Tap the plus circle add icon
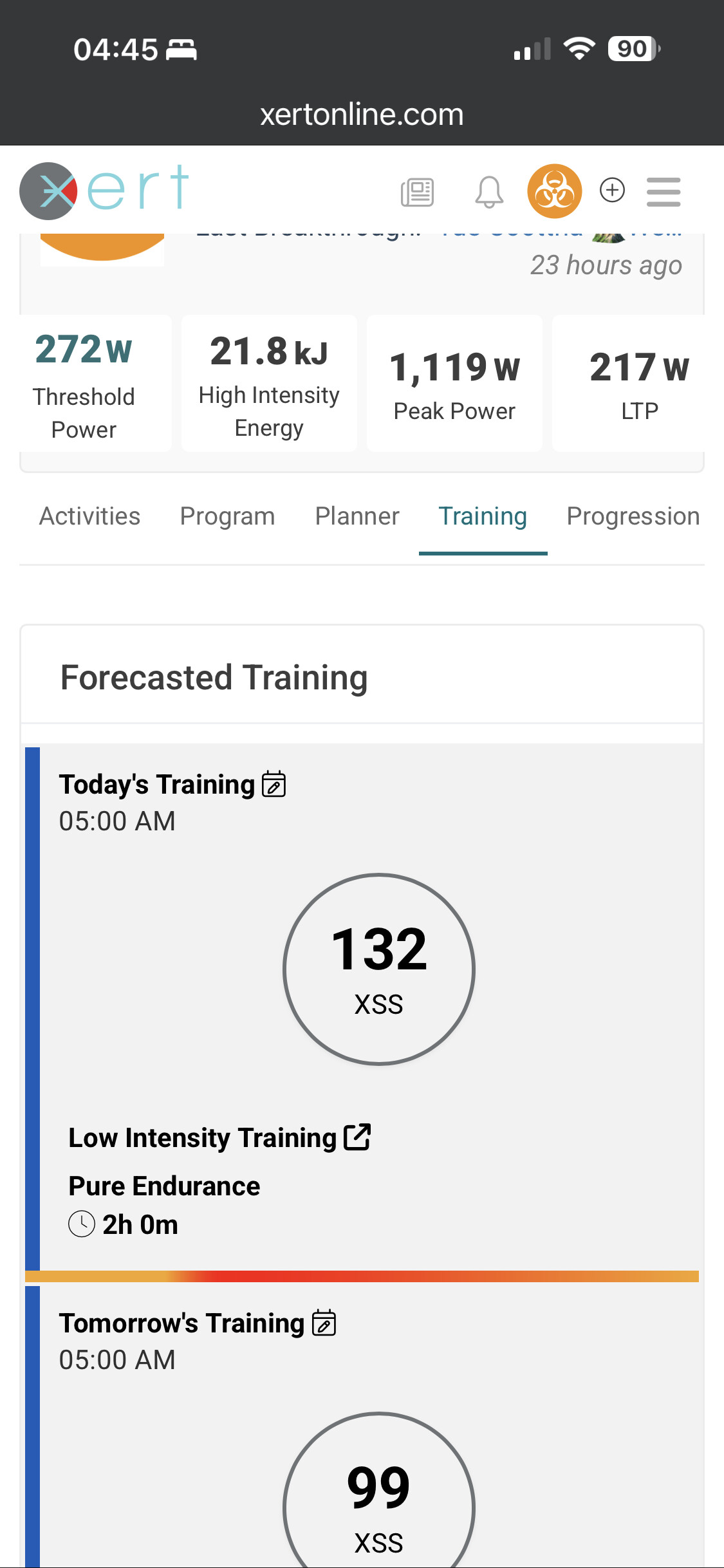This screenshot has height=1568, width=724. 612,190
